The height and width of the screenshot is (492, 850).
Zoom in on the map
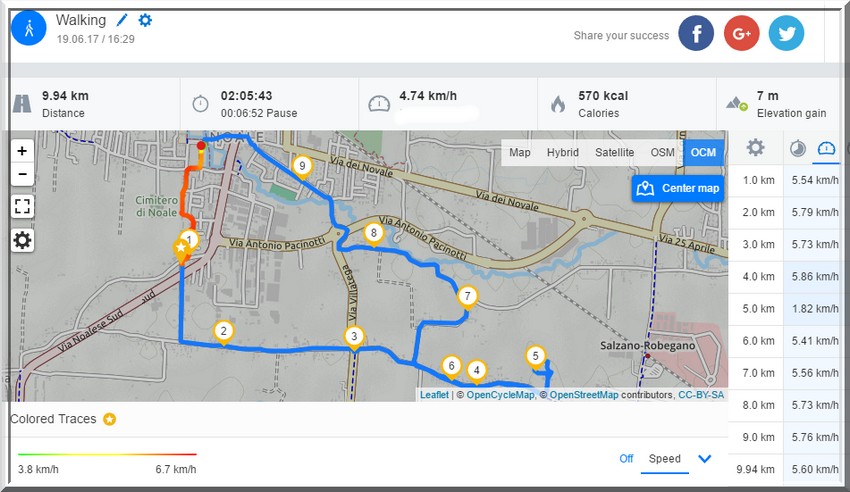22,150
